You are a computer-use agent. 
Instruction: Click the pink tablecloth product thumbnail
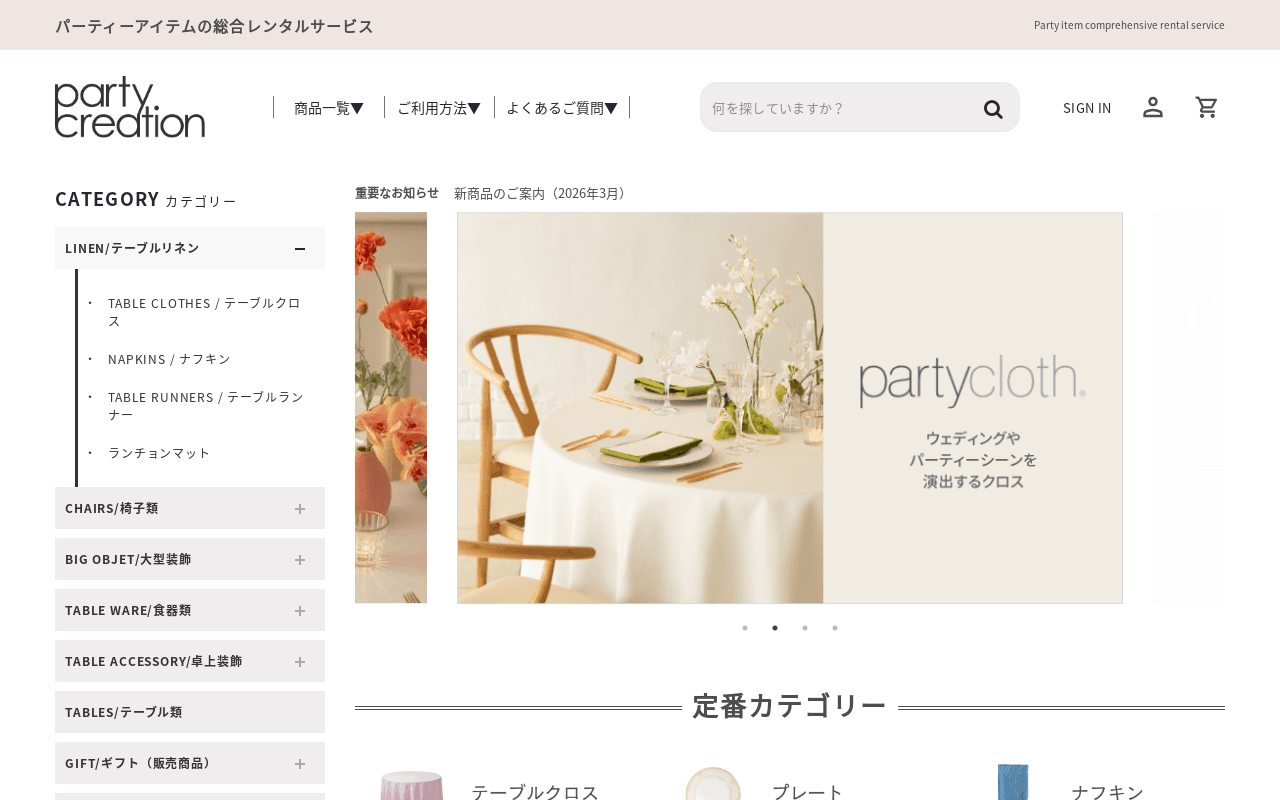411,785
